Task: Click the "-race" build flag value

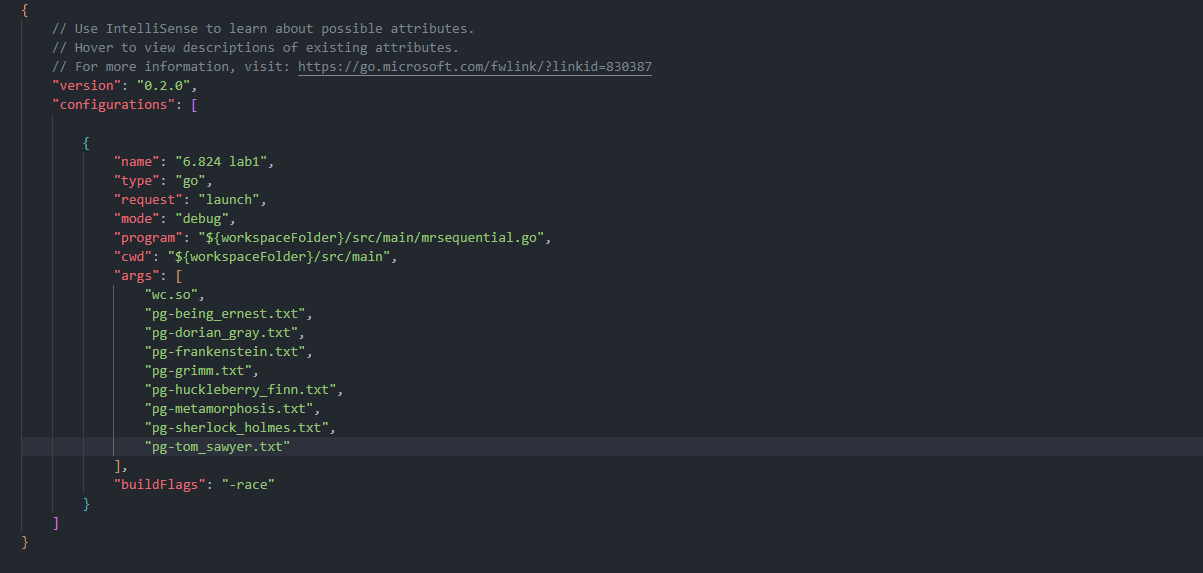Action: tap(247, 484)
